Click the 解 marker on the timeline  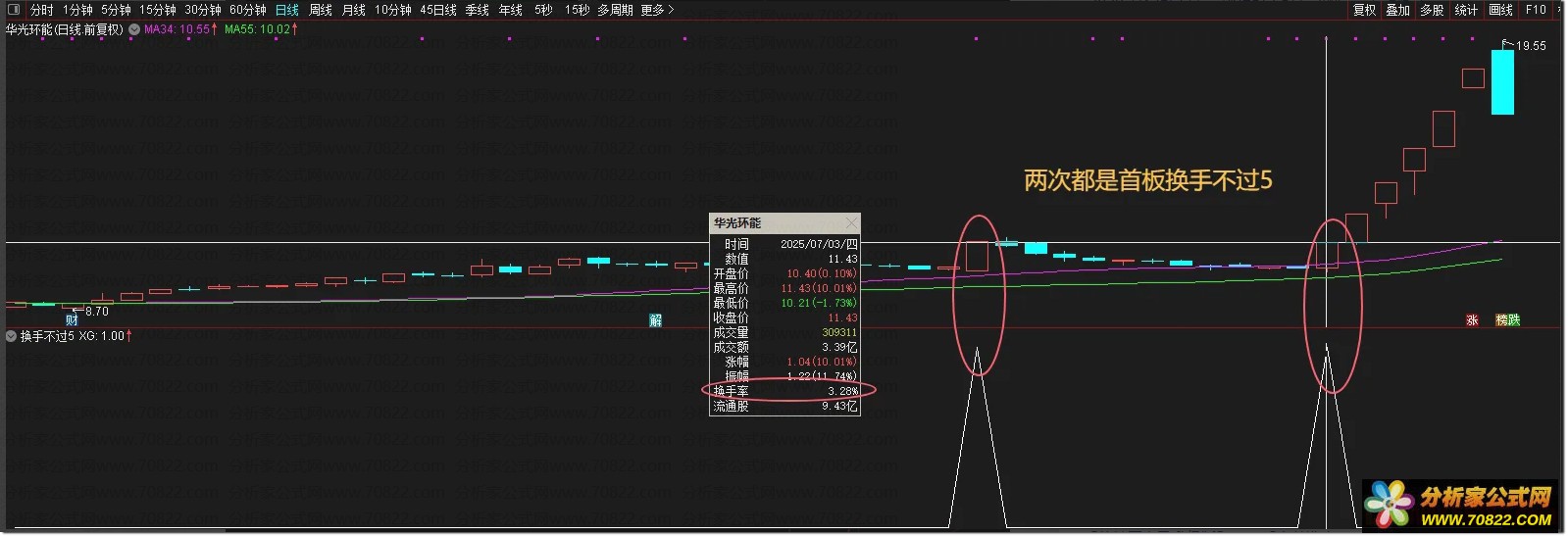click(x=655, y=320)
